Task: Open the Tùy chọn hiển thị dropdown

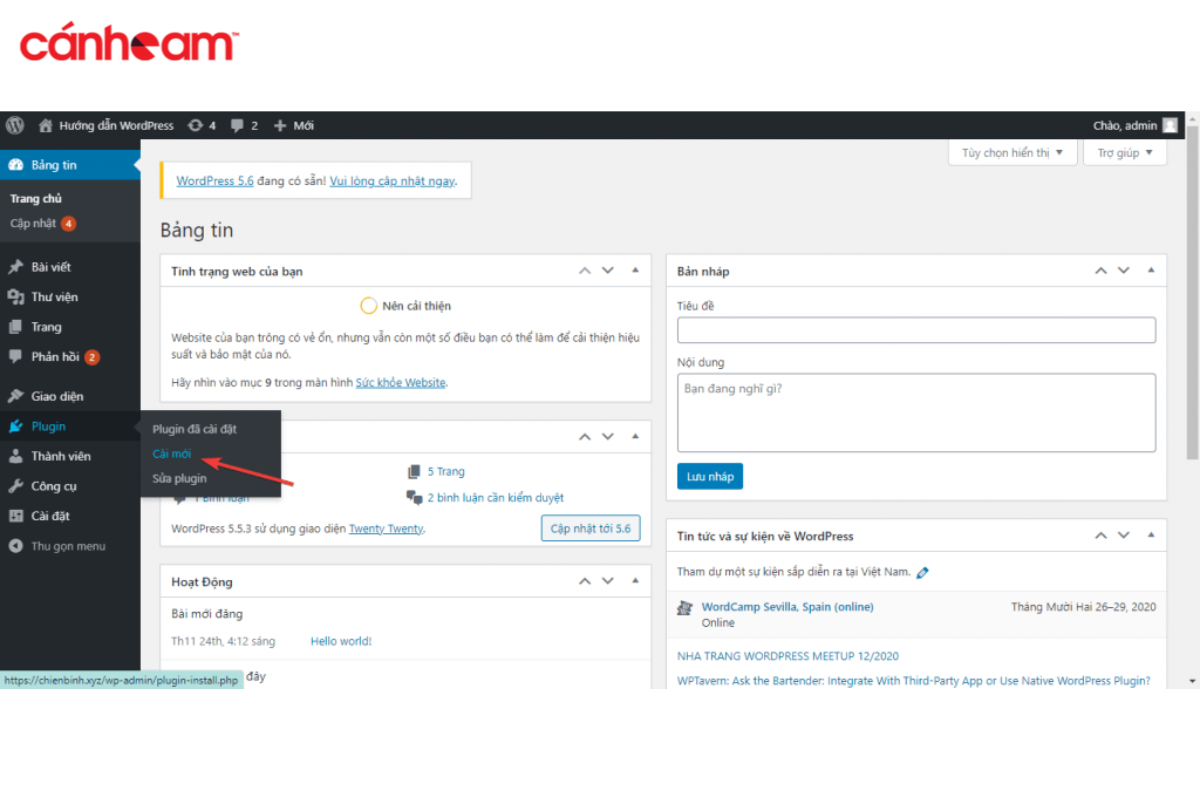Action: (1013, 153)
